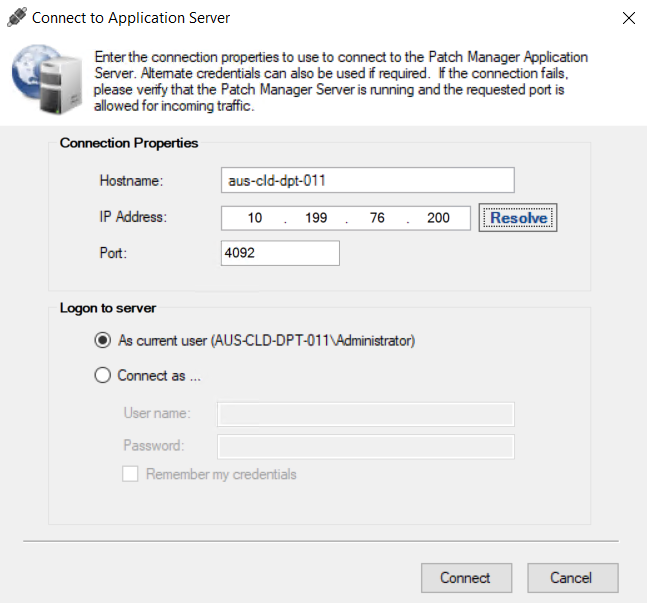The height and width of the screenshot is (603, 647).
Task: Click the first IP octet showing 10
Action: [254, 218]
